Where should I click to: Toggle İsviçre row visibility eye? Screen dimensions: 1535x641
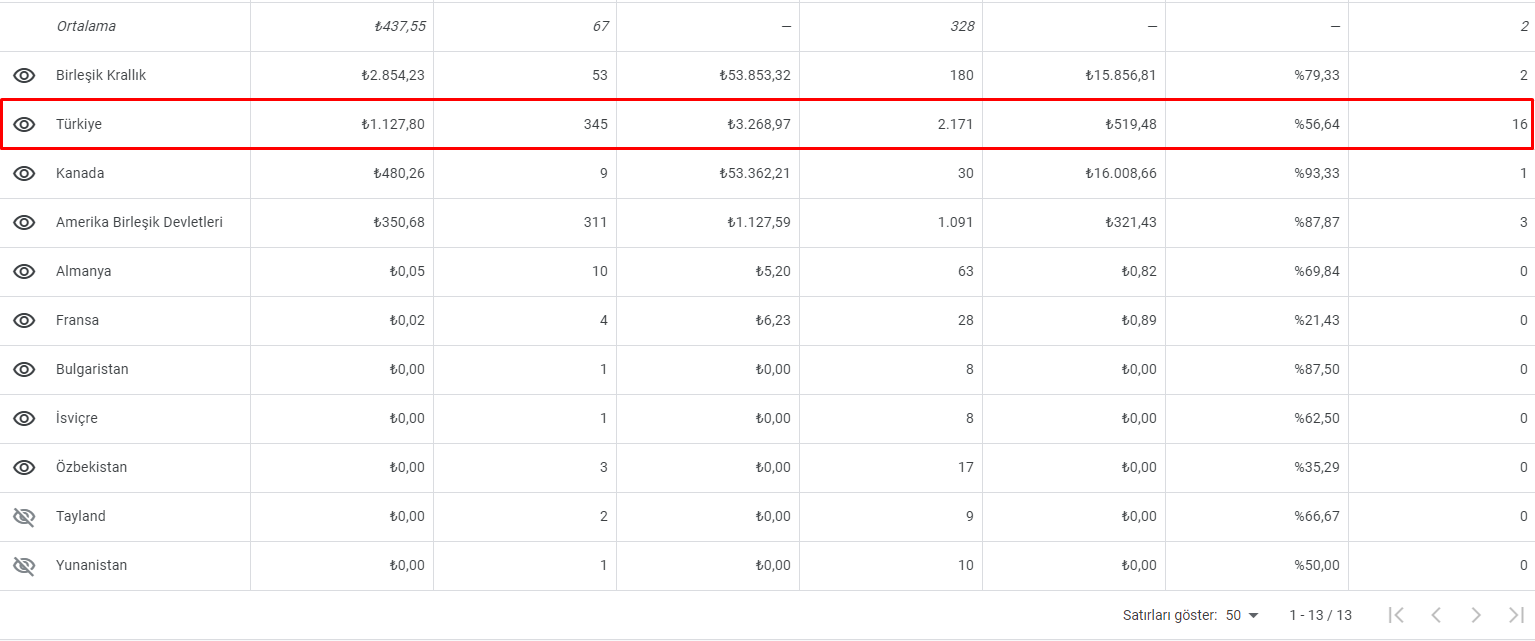tap(24, 418)
